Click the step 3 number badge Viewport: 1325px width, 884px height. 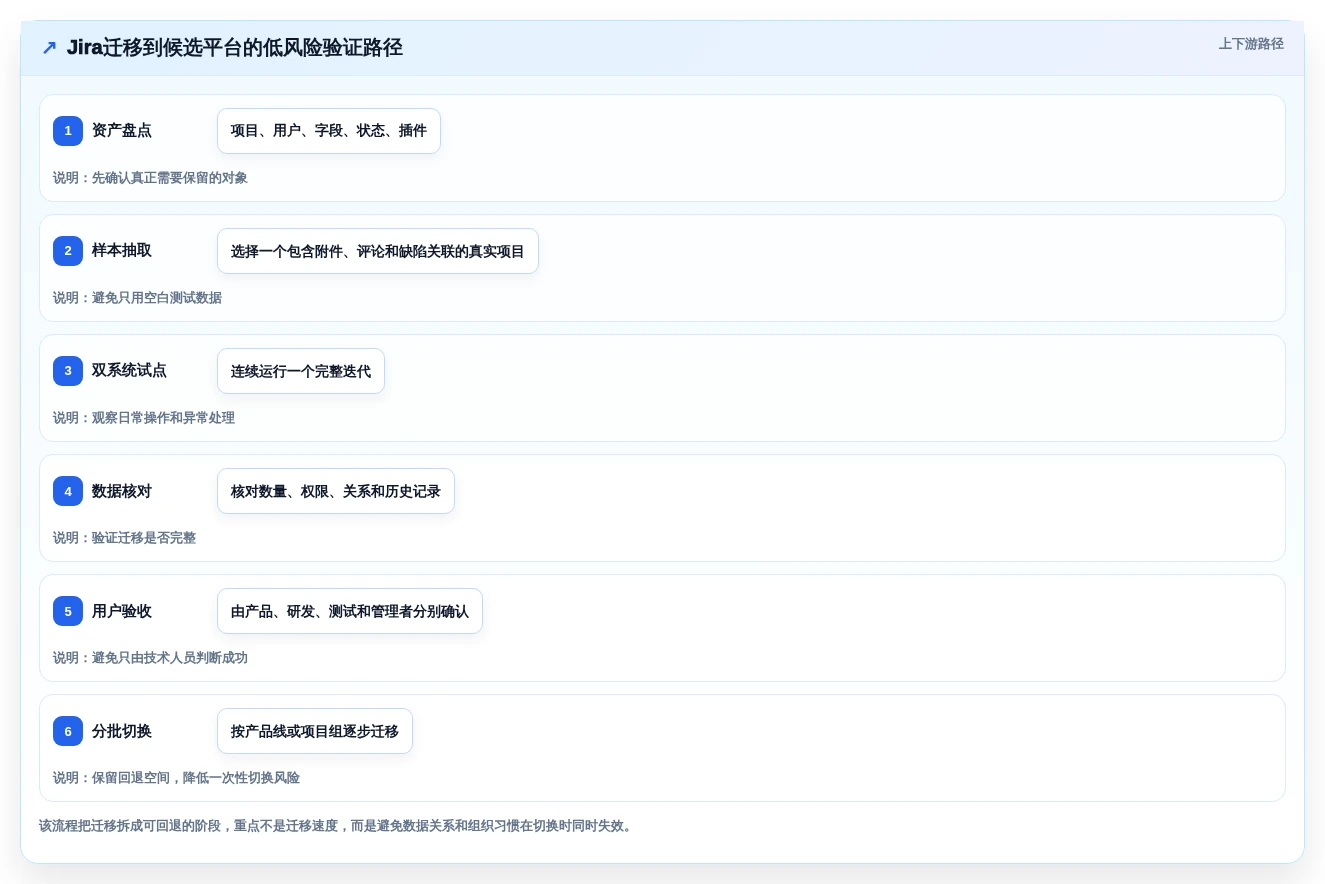[x=68, y=371]
